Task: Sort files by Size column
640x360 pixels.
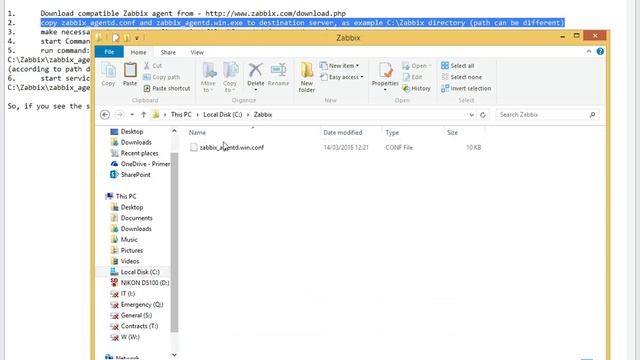Action: point(452,133)
